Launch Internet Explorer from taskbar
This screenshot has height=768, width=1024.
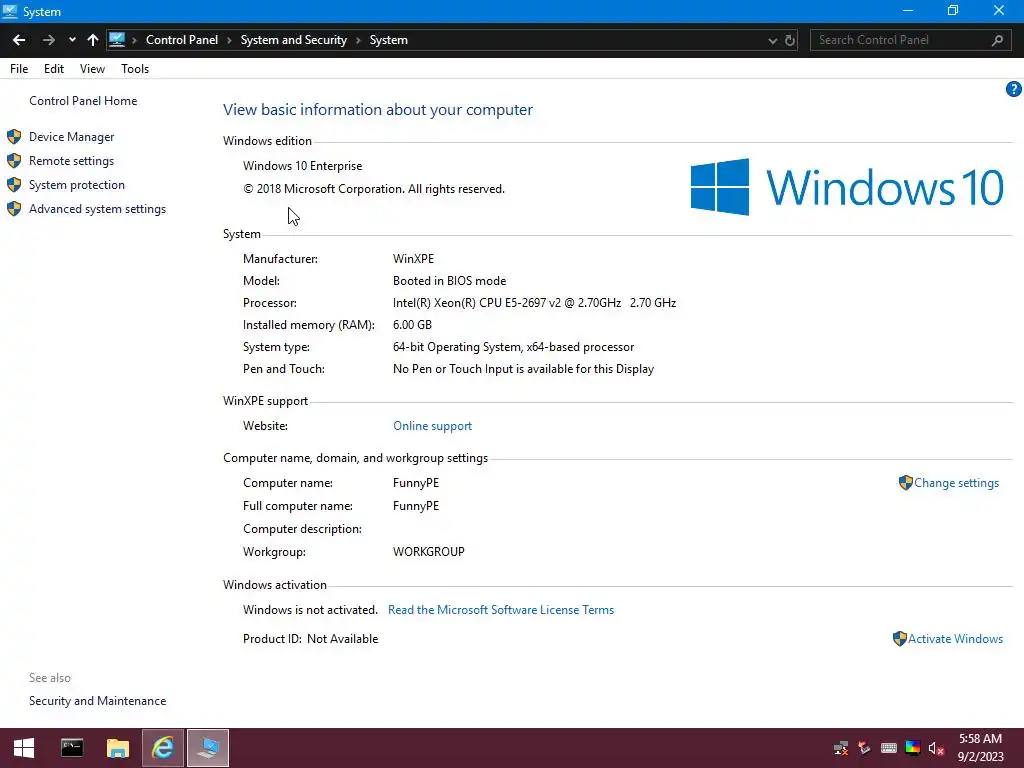163,748
